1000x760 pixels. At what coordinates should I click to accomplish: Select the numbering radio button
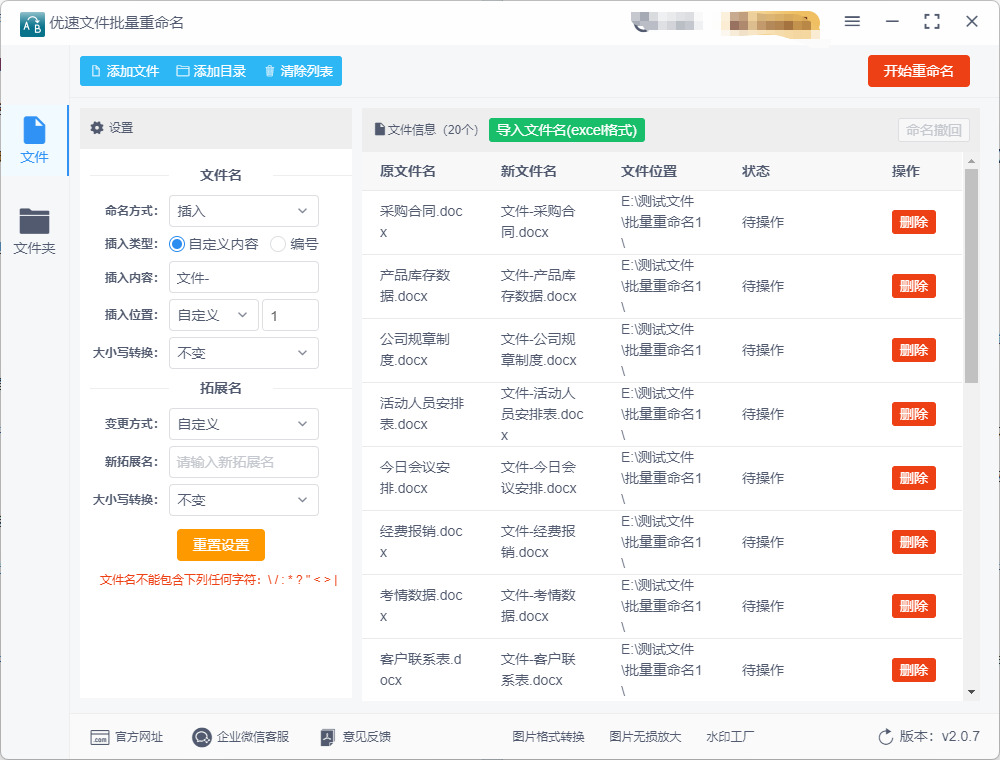click(x=278, y=244)
